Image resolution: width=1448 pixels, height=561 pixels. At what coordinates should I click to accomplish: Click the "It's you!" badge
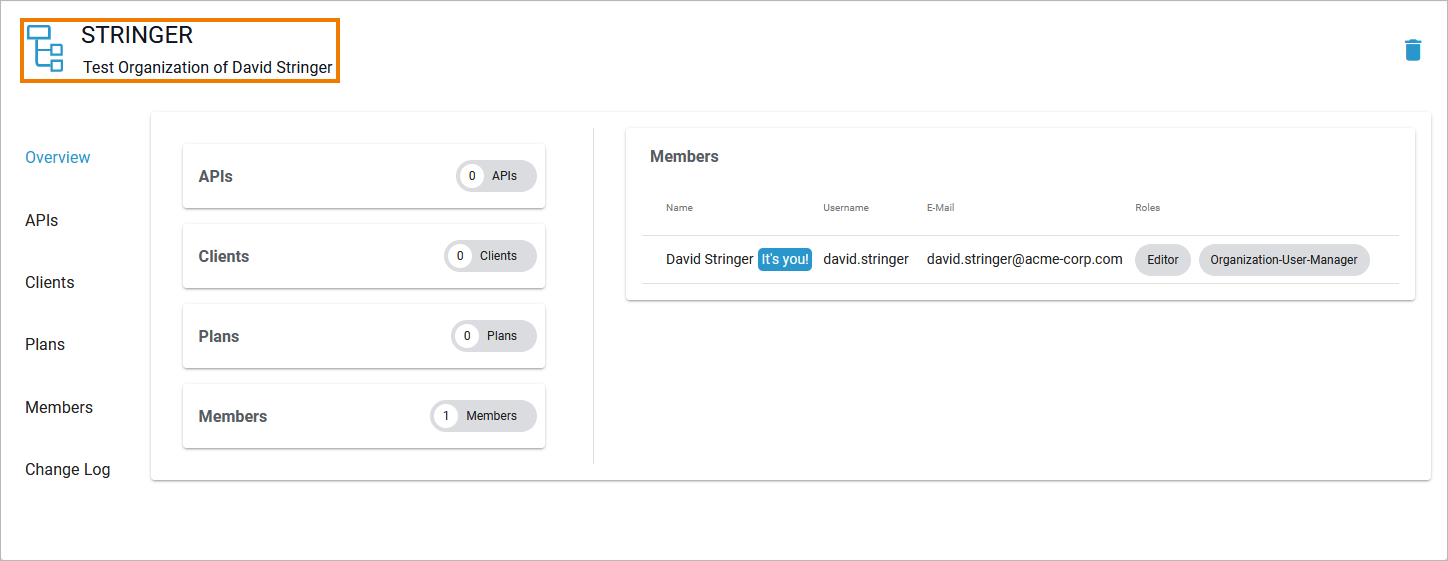pos(785,260)
